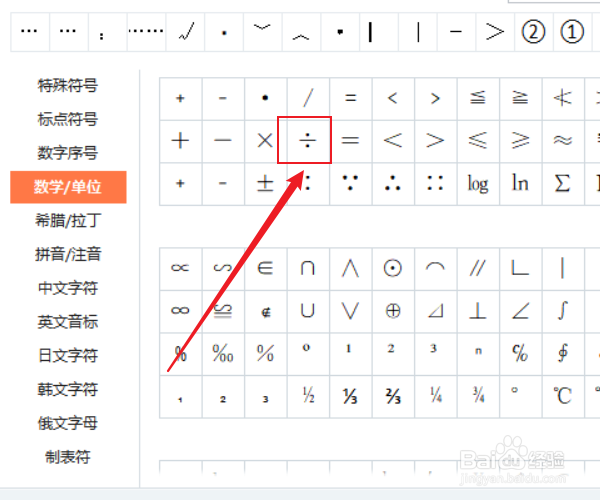The image size is (600, 500).
Task: Choose the right angle ∟ symbol
Action: point(520,268)
